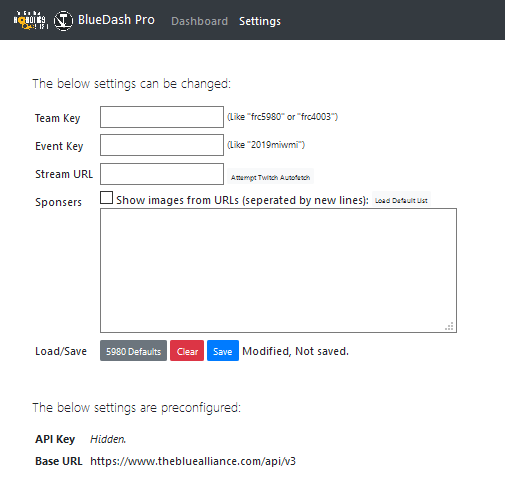This screenshot has height=478, width=505.
Task: Load the 5980 Defaults settings
Action: click(133, 351)
